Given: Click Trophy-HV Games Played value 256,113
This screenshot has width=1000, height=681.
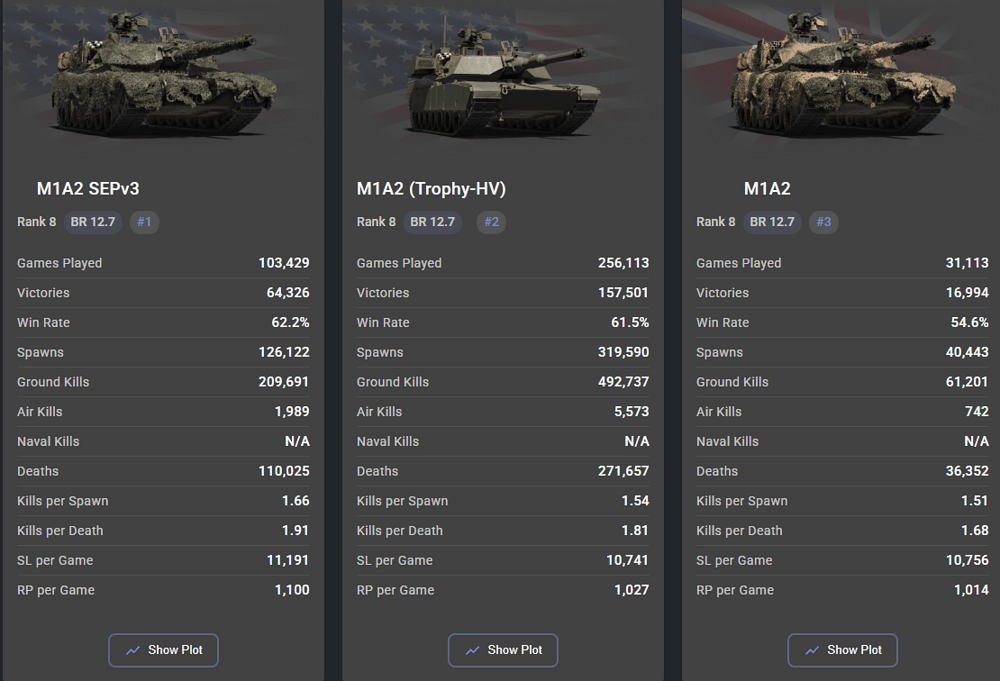Looking at the screenshot, I should pos(624,263).
